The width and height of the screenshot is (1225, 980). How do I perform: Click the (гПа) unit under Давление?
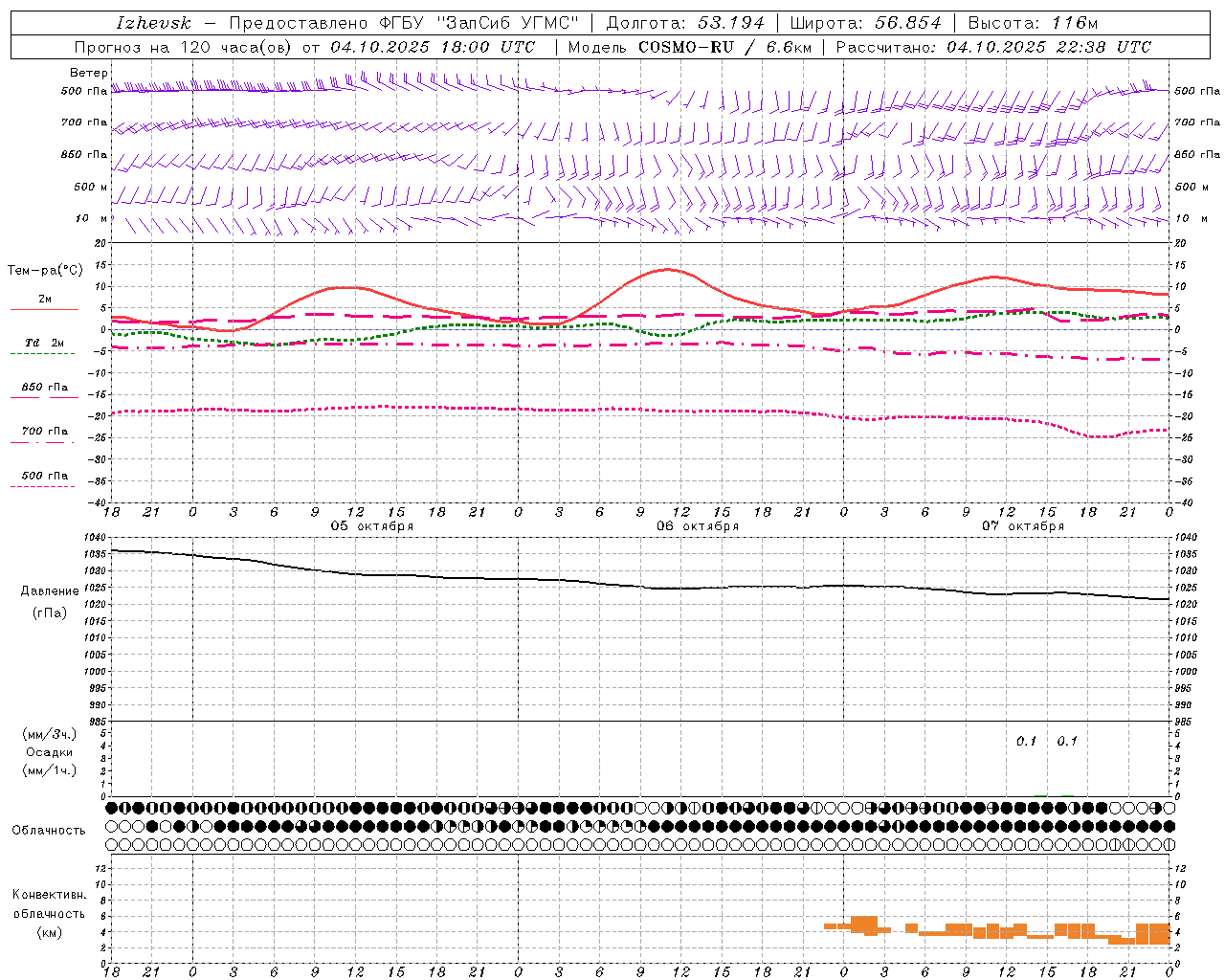(50, 612)
